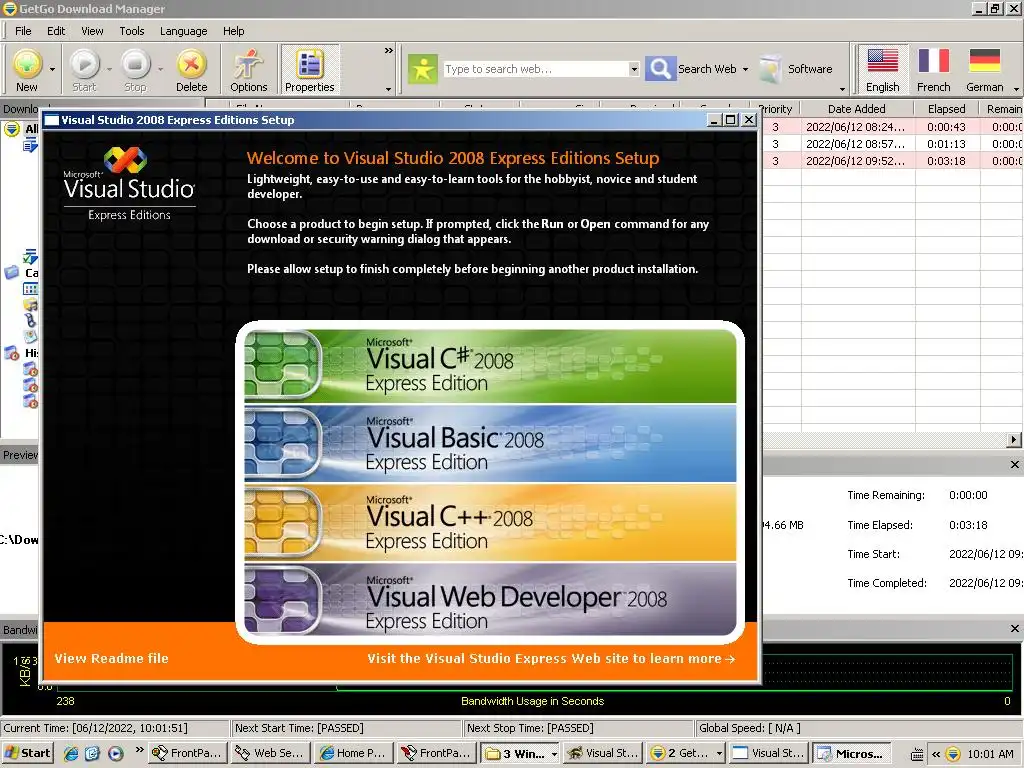Image resolution: width=1024 pixels, height=768 pixels.
Task: Click the Search Web magnifier icon
Action: pos(660,69)
